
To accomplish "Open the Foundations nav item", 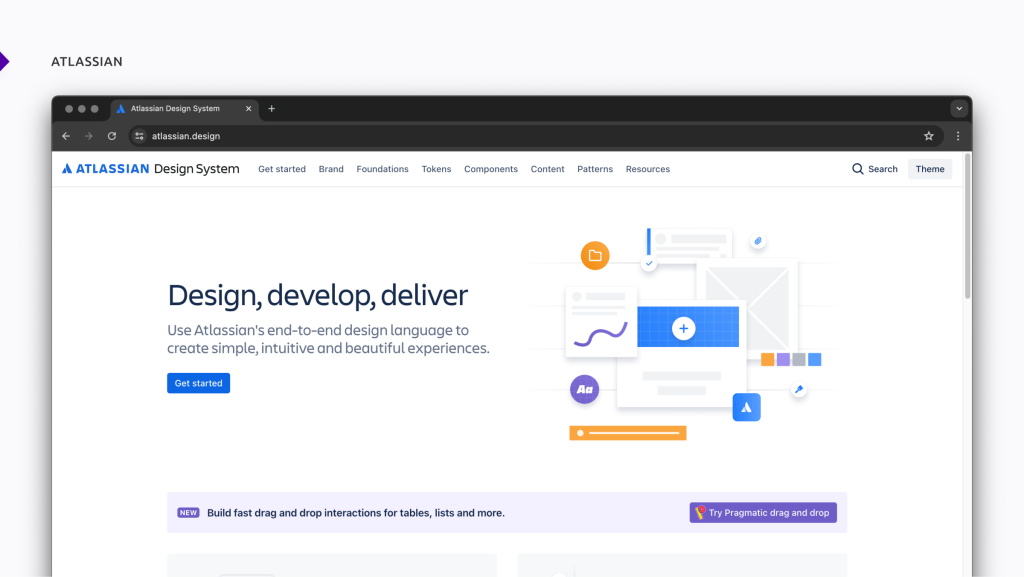I will [382, 169].
